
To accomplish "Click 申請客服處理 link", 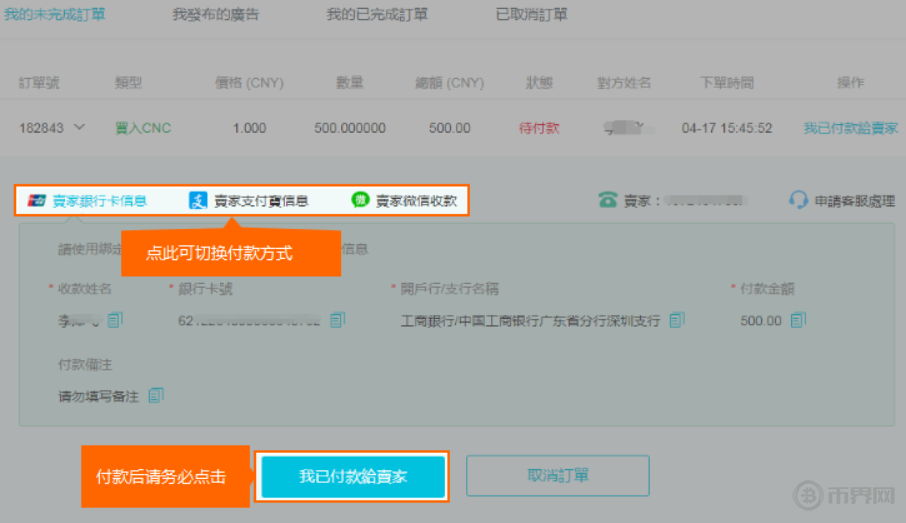I will coord(855,200).
